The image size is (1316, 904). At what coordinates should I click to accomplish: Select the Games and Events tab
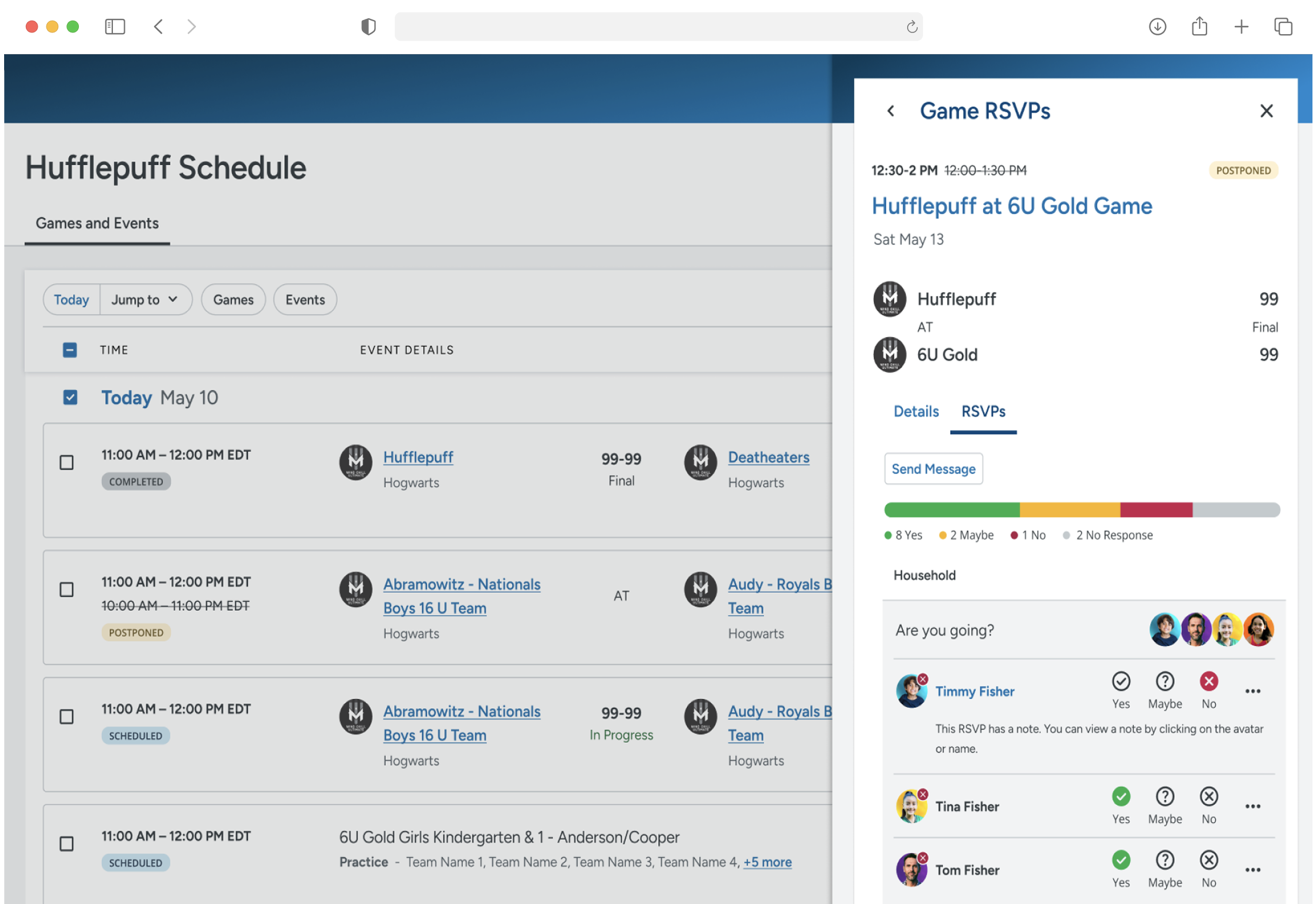pos(97,224)
